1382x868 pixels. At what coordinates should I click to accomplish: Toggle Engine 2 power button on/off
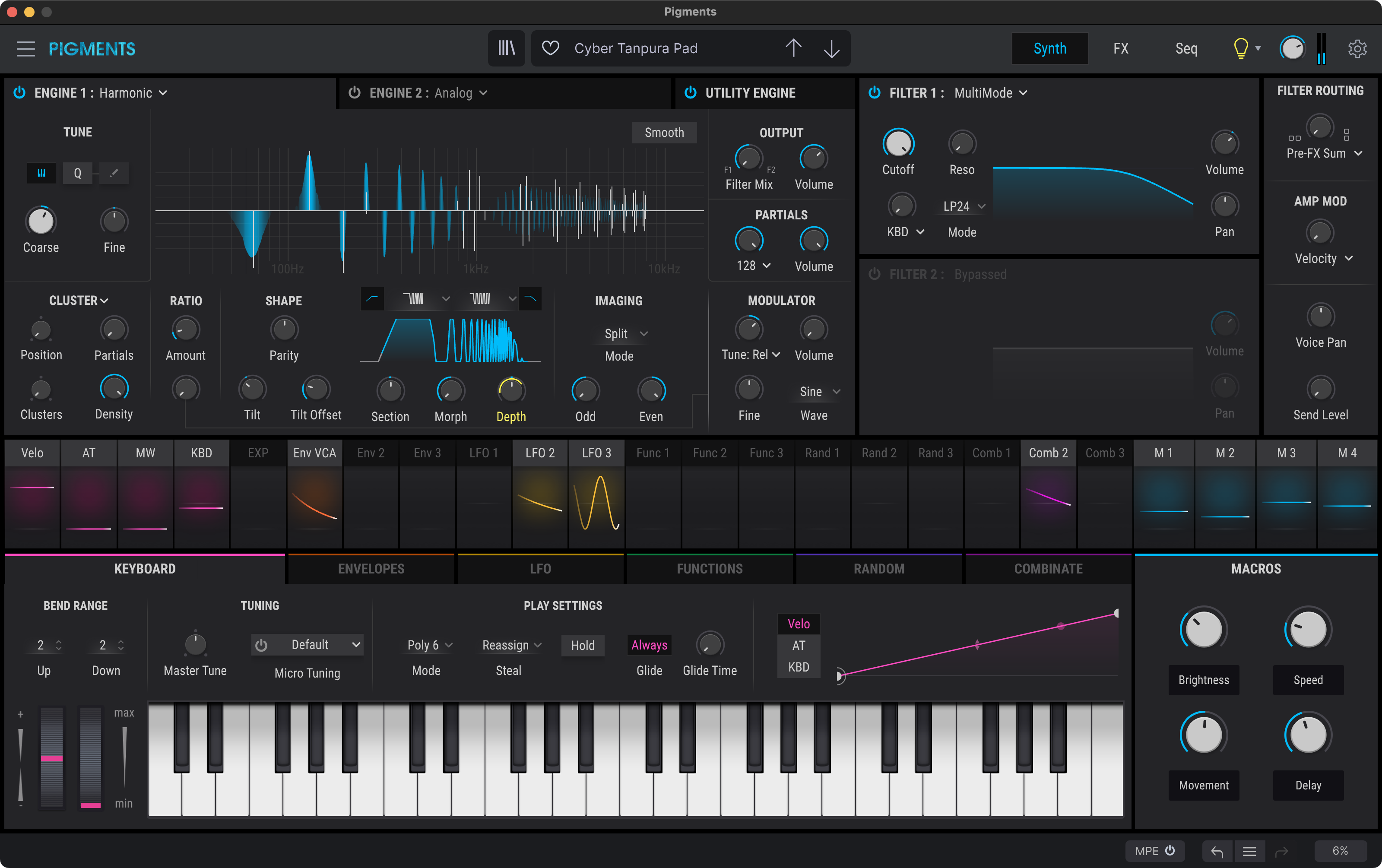pos(355,92)
